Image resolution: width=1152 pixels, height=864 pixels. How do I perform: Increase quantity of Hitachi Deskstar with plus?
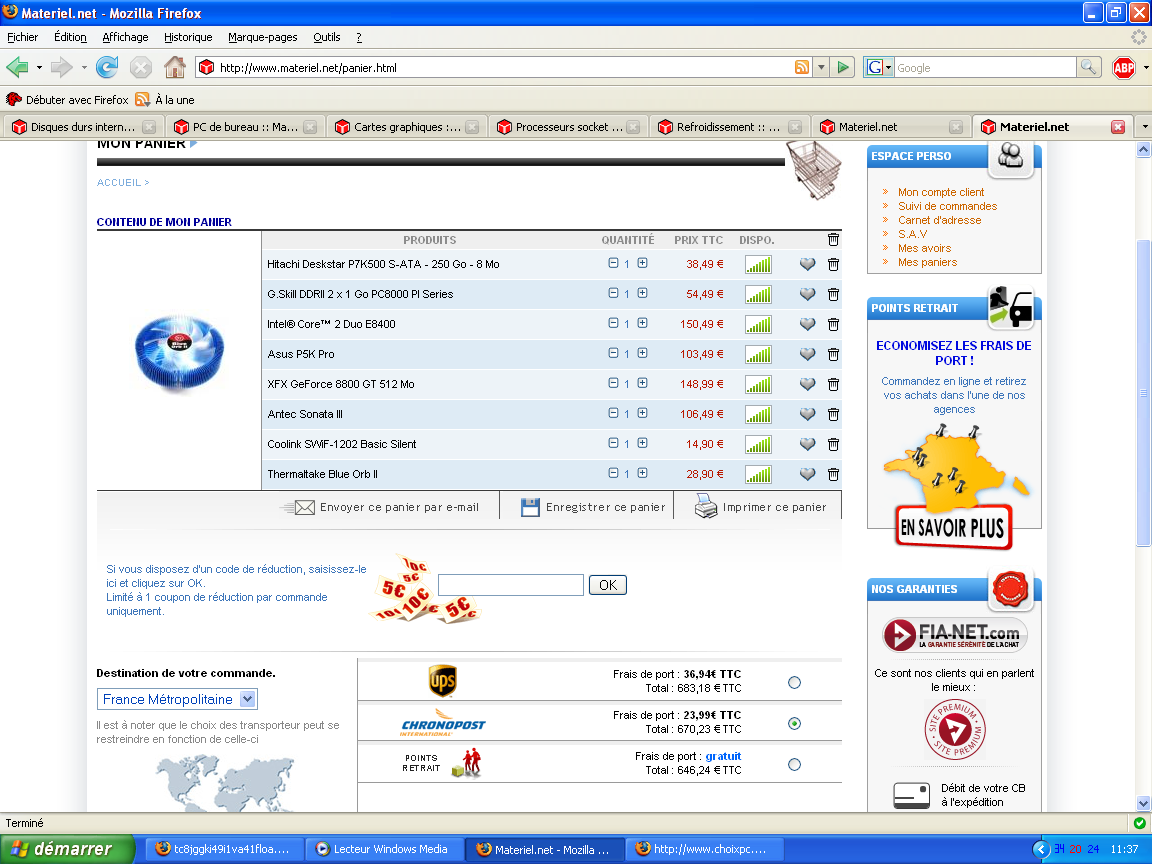pyautogui.click(x=642, y=263)
